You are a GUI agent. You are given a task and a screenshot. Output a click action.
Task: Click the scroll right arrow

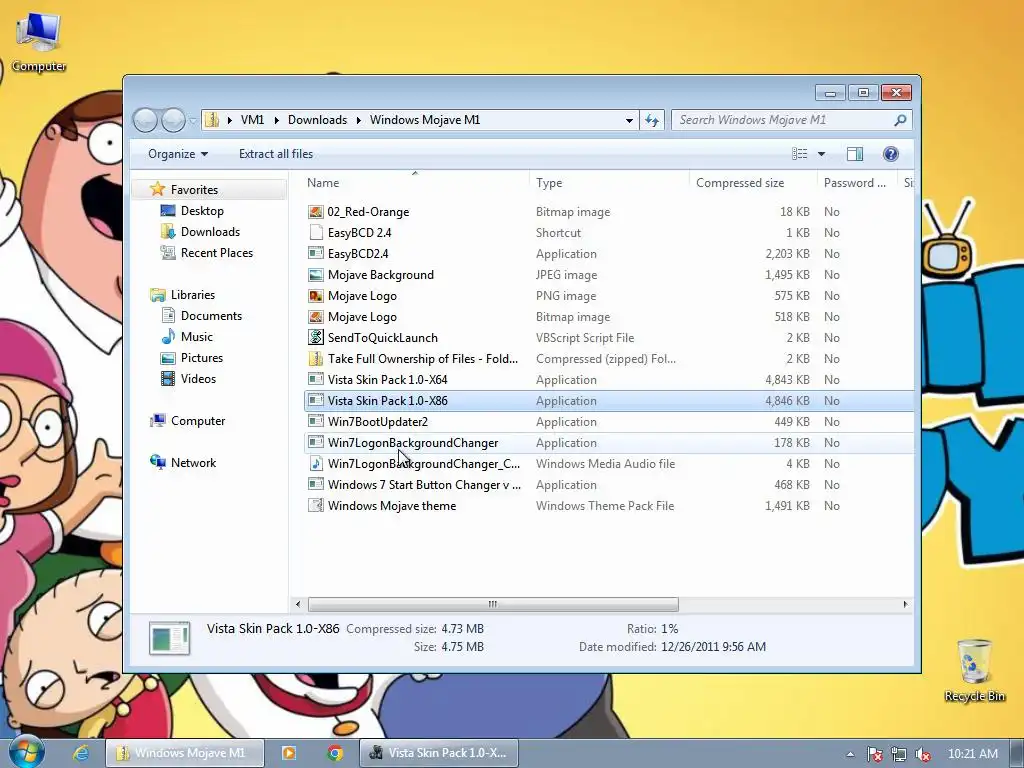[x=905, y=604]
